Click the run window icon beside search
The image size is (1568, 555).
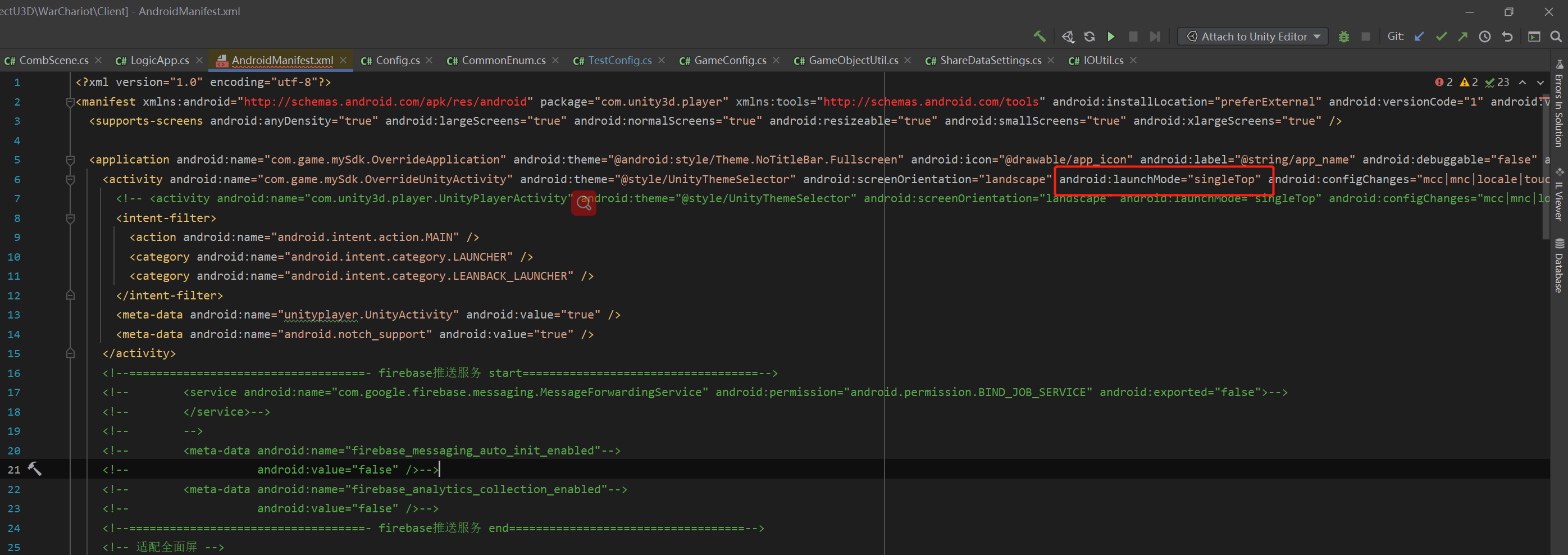pyautogui.click(x=1534, y=37)
